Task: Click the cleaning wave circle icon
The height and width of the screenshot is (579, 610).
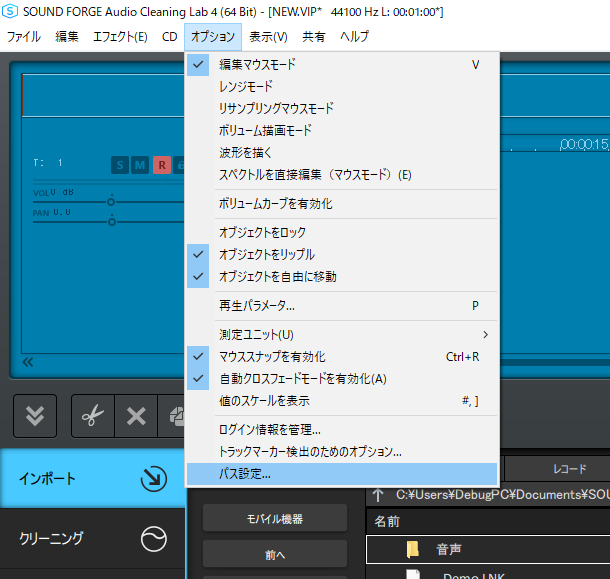Action: (x=154, y=539)
